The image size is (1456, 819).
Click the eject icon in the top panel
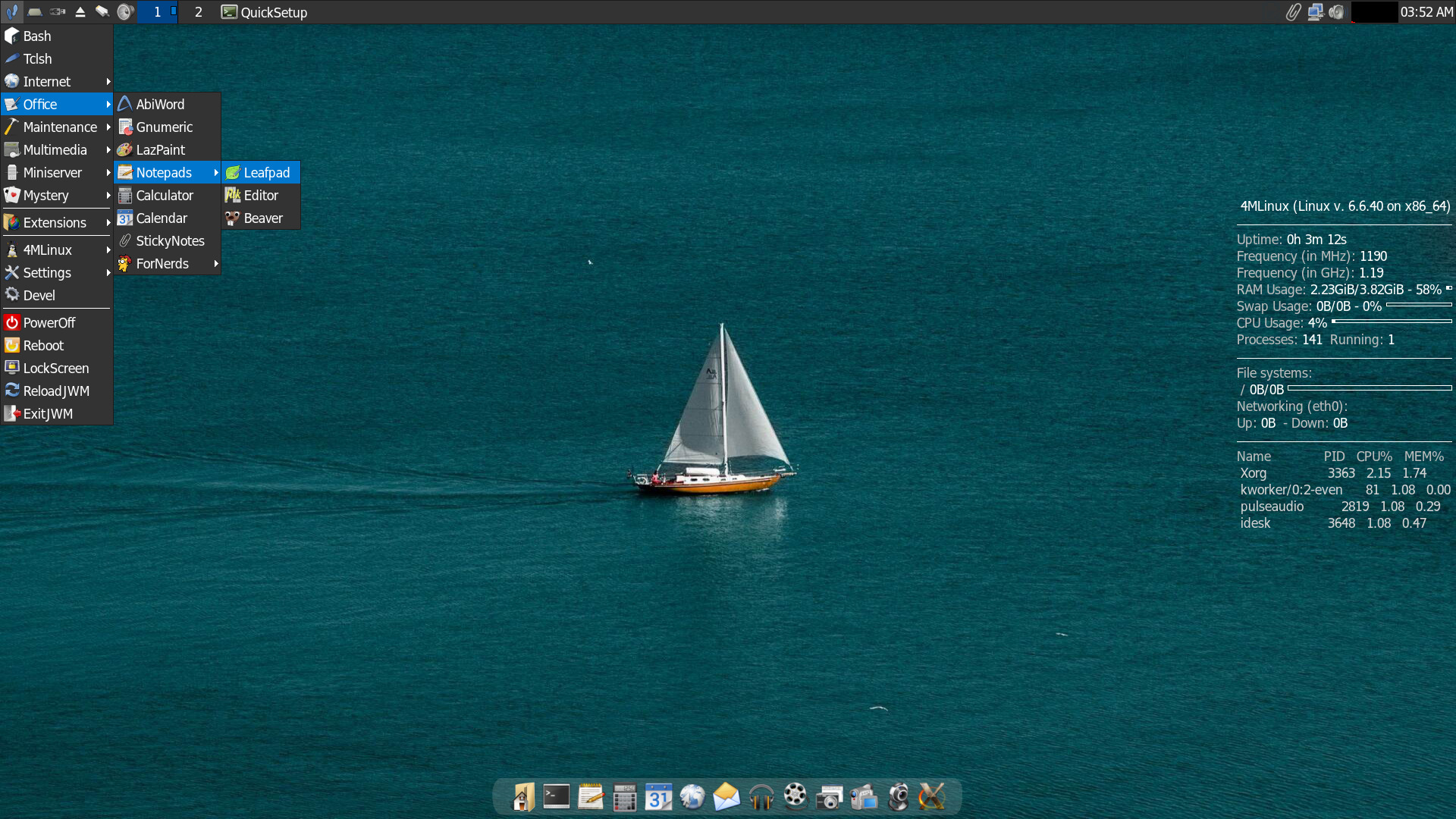[x=80, y=12]
